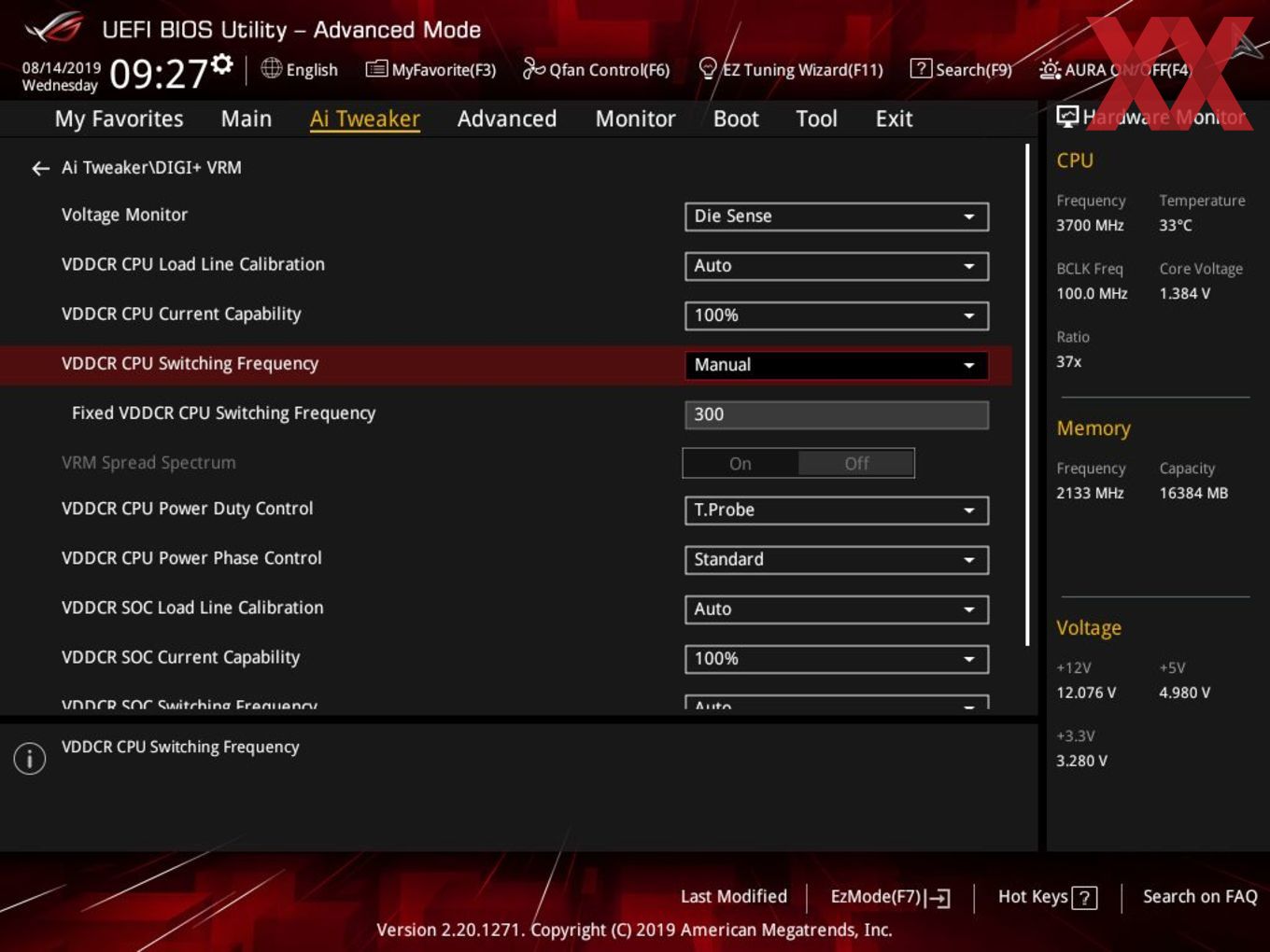Open VDDCR CPU Switching Frequency Manual dropdown
Viewport: 1270px width, 952px height.
click(837, 365)
